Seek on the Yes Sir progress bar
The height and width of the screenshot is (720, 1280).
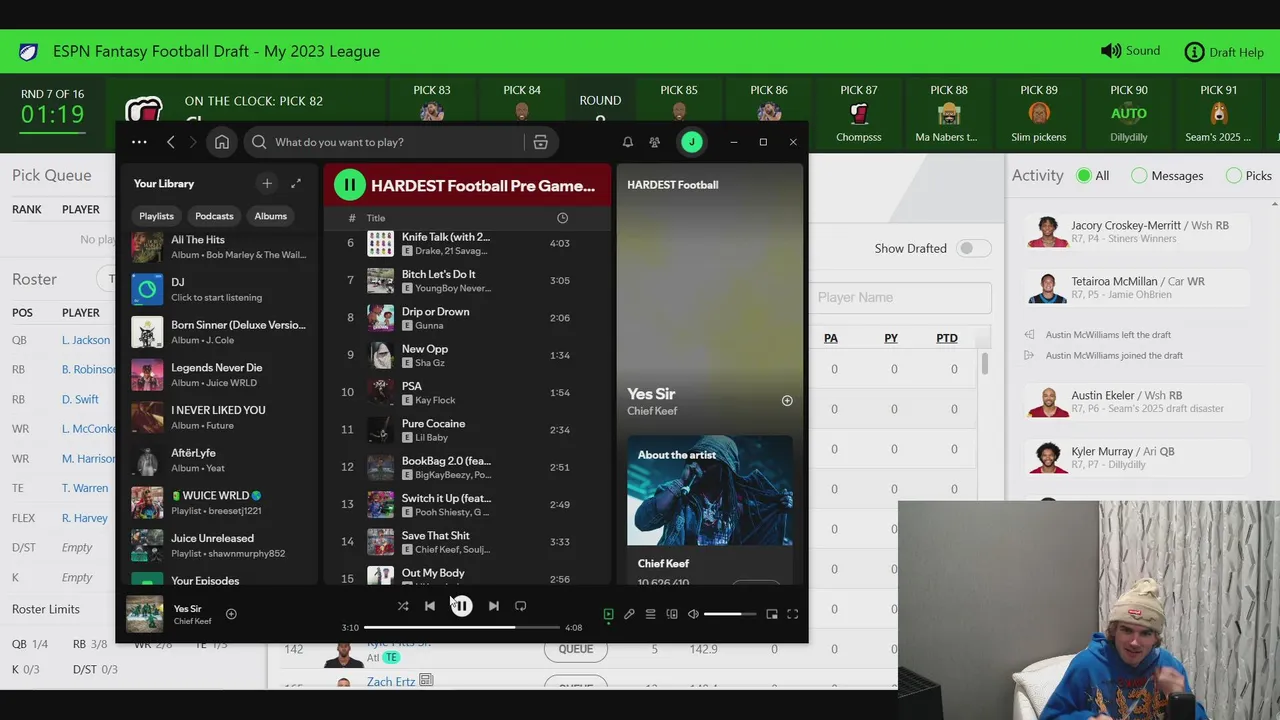(x=461, y=627)
